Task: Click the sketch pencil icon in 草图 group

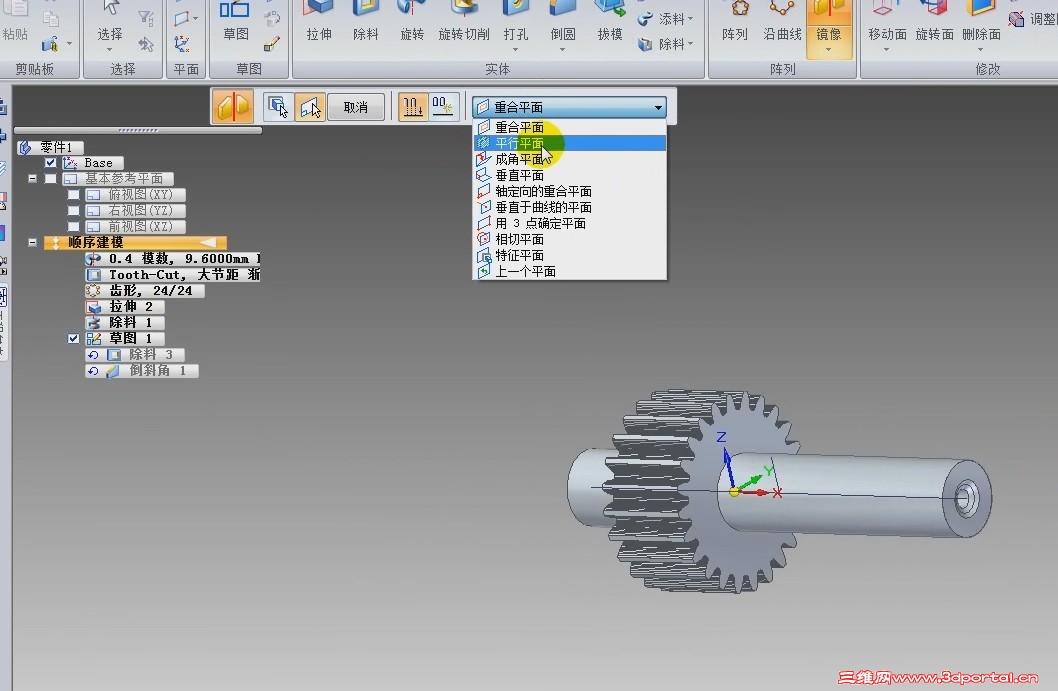Action: 272,44
